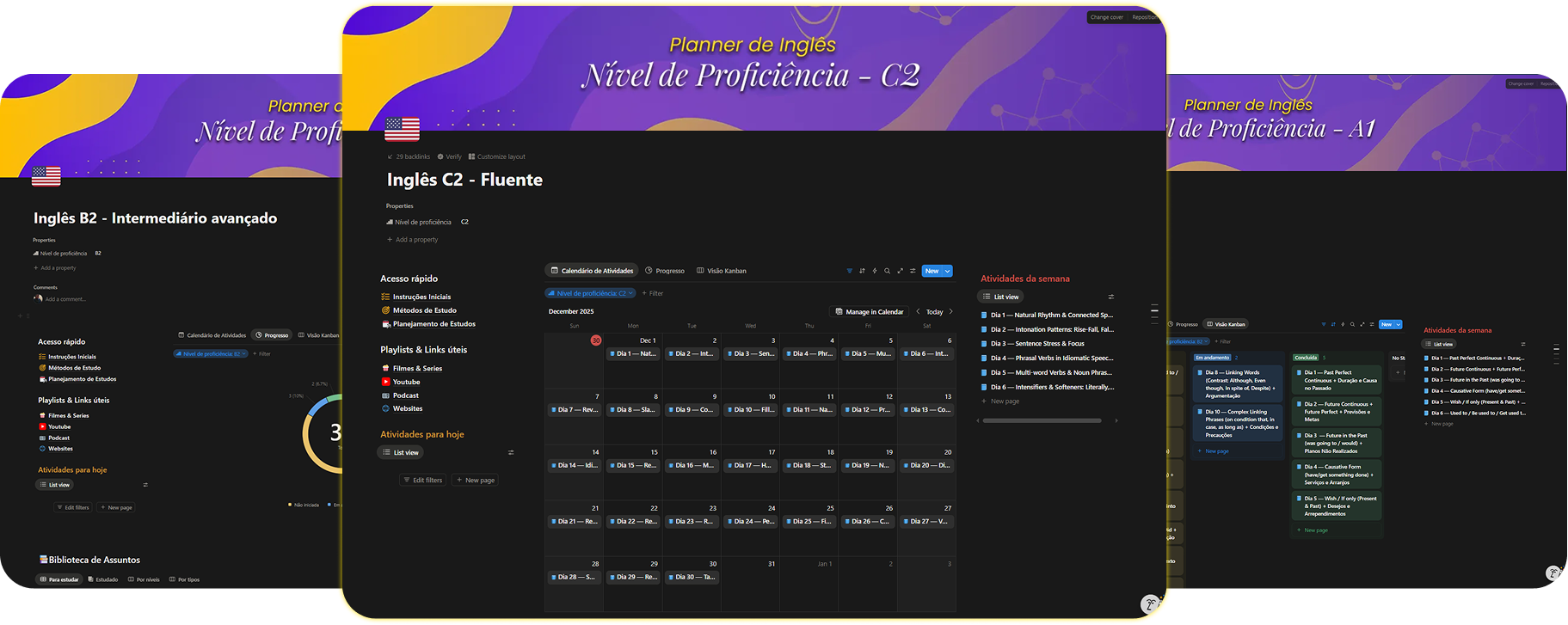Click the sort arrows icon above calendar
Viewport: 1568px width, 625px height.
click(862, 271)
